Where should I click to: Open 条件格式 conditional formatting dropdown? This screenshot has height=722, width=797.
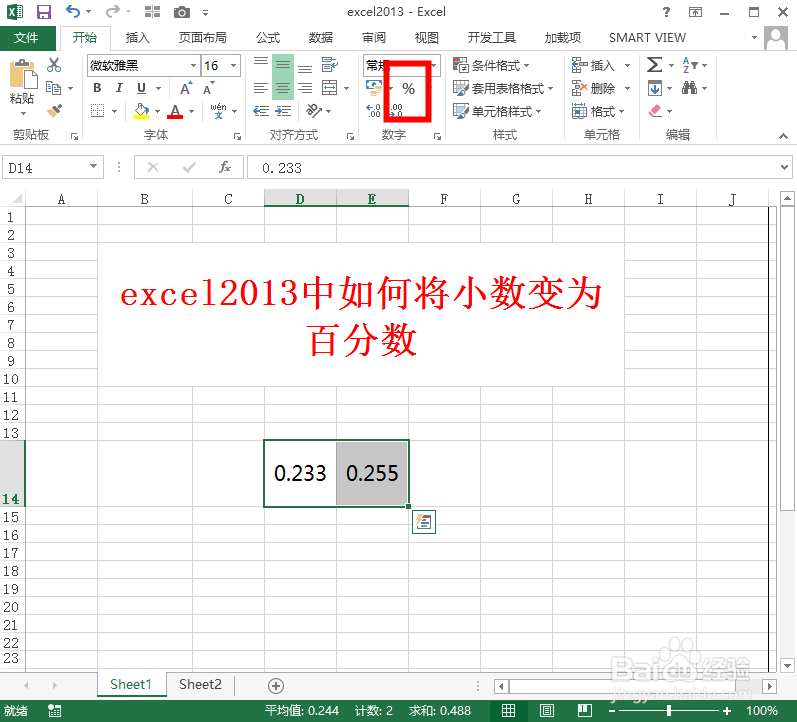pos(492,65)
